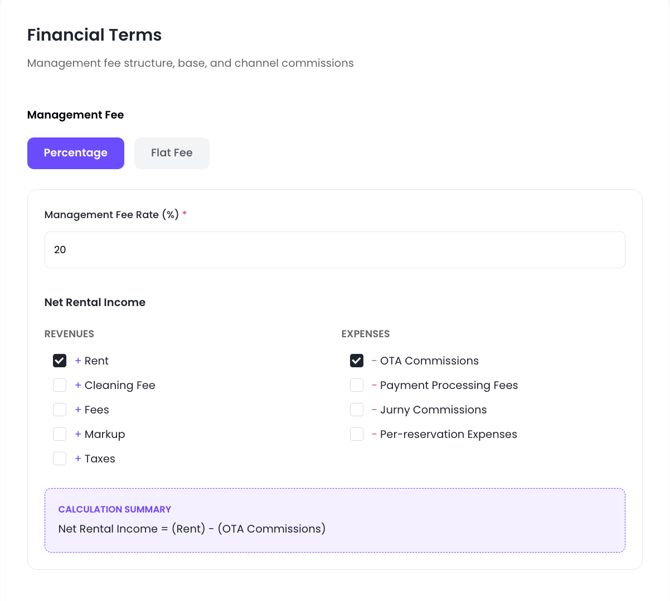Viewport: 670px width, 601px height.
Task: Click the plus icon beside Rent
Action: pyautogui.click(x=78, y=361)
